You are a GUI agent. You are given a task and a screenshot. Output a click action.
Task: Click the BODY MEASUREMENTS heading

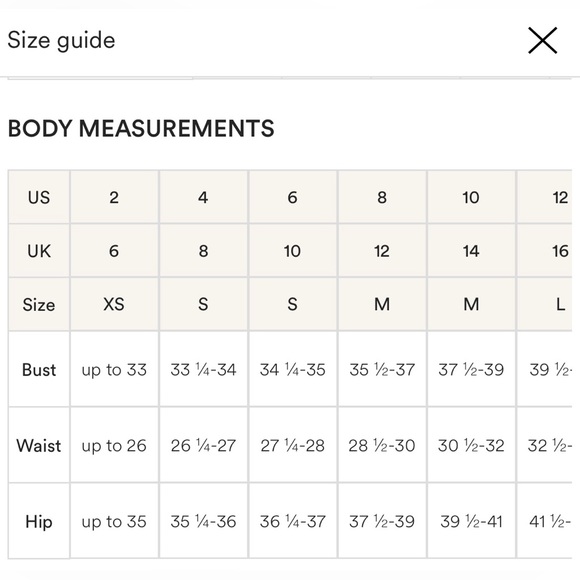[x=141, y=128]
